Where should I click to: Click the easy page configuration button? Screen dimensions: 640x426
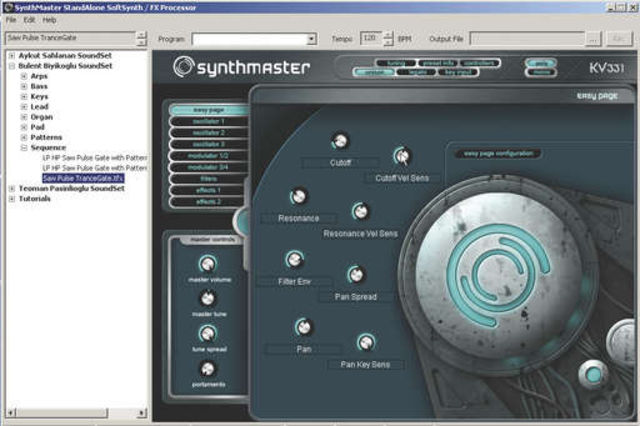tap(498, 154)
